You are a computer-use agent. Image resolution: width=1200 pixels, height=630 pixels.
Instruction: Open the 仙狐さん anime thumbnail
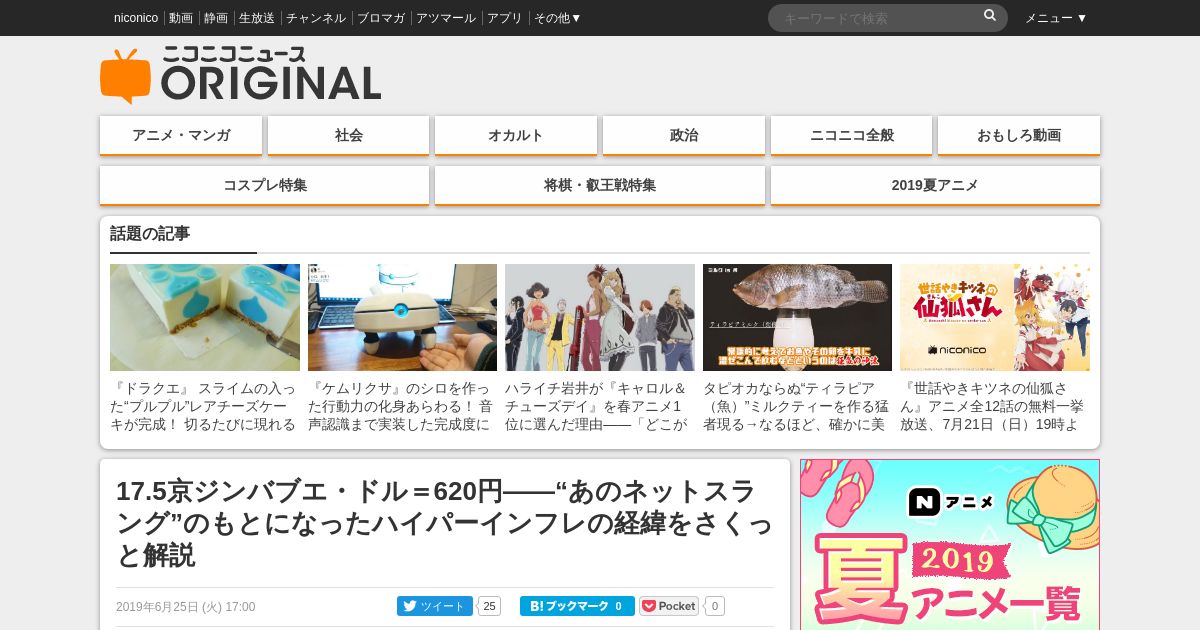click(995, 317)
